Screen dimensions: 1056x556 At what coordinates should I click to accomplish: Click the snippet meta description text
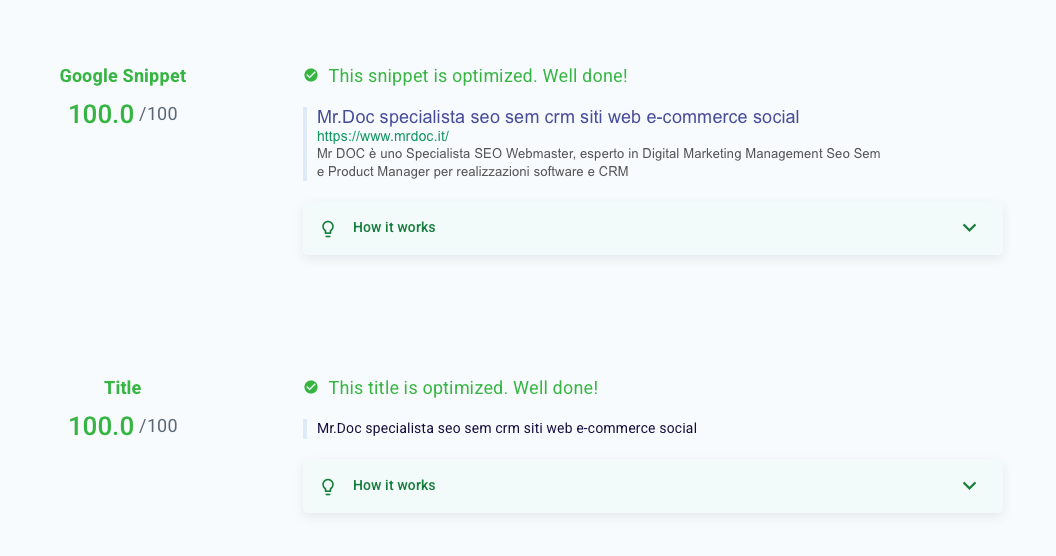(598, 162)
